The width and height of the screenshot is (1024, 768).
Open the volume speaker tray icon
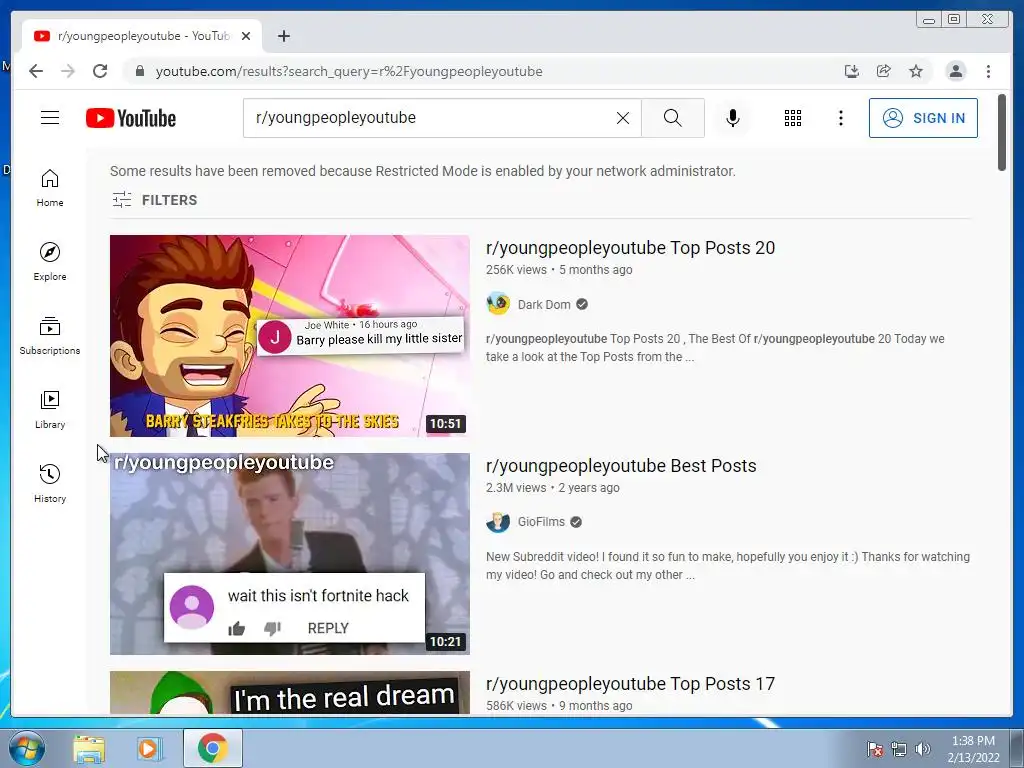pyautogui.click(x=923, y=749)
